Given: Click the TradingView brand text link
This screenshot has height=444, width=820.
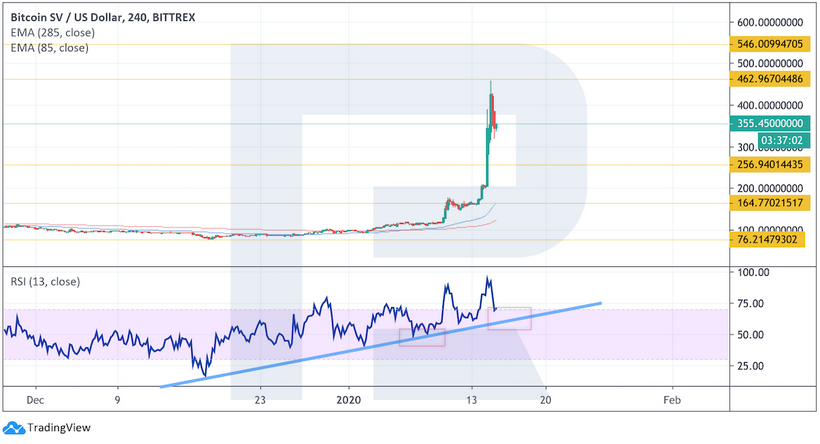Looking at the screenshot, I should click(x=58, y=428).
